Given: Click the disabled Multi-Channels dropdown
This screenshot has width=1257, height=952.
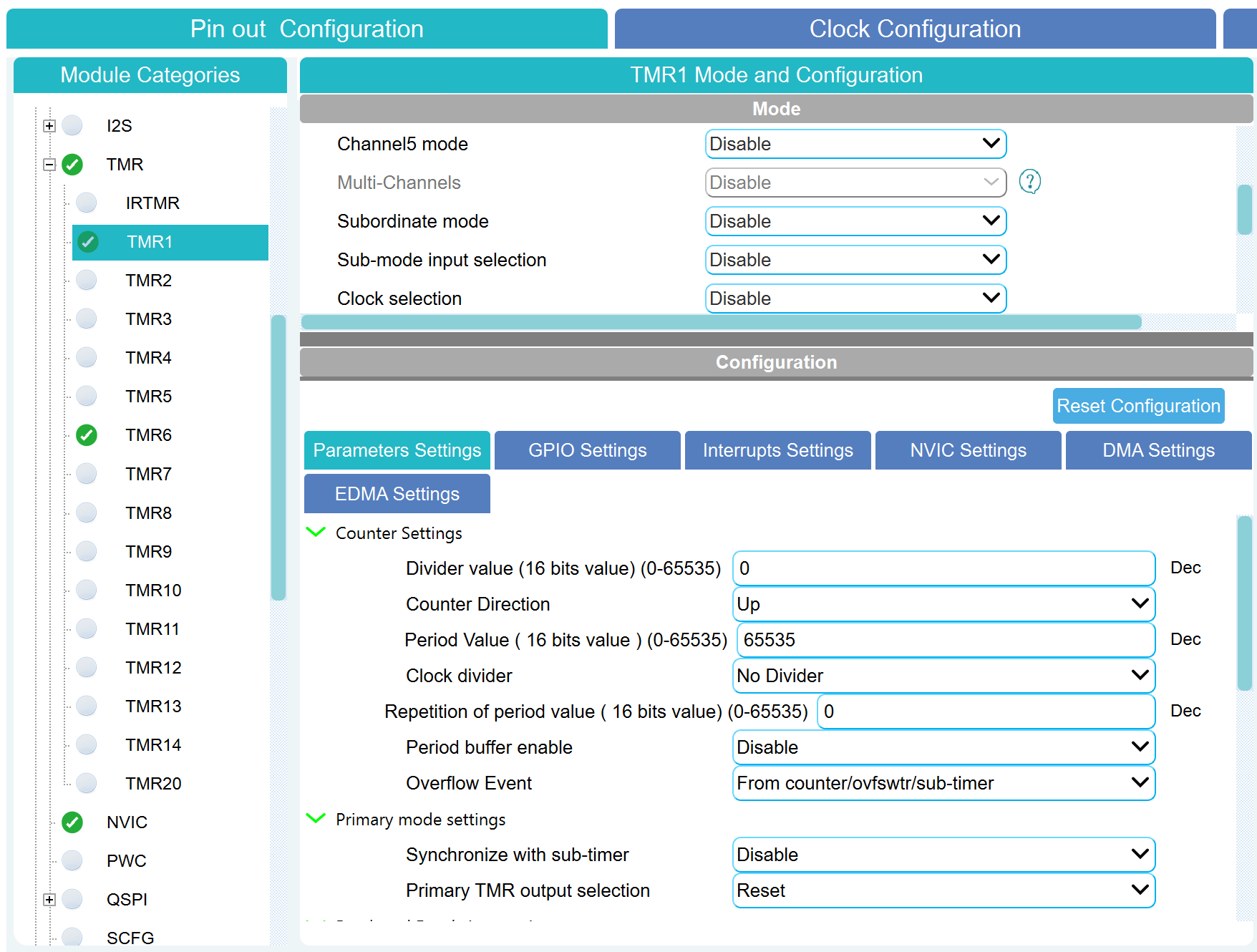Looking at the screenshot, I should [x=855, y=183].
